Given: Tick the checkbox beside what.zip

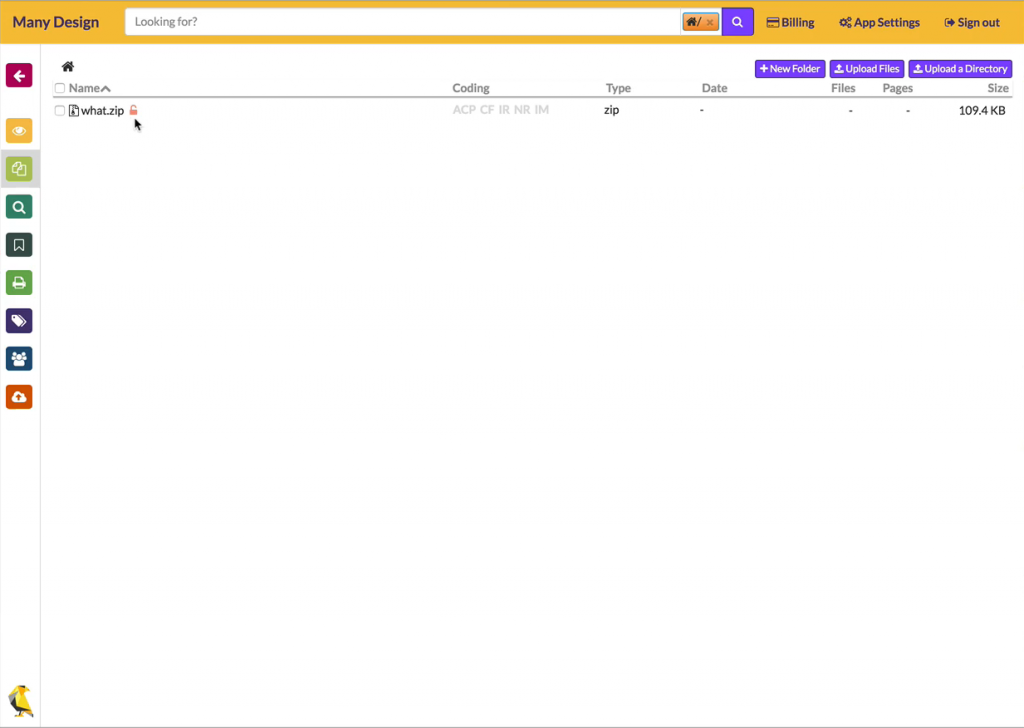Looking at the screenshot, I should [x=60, y=111].
